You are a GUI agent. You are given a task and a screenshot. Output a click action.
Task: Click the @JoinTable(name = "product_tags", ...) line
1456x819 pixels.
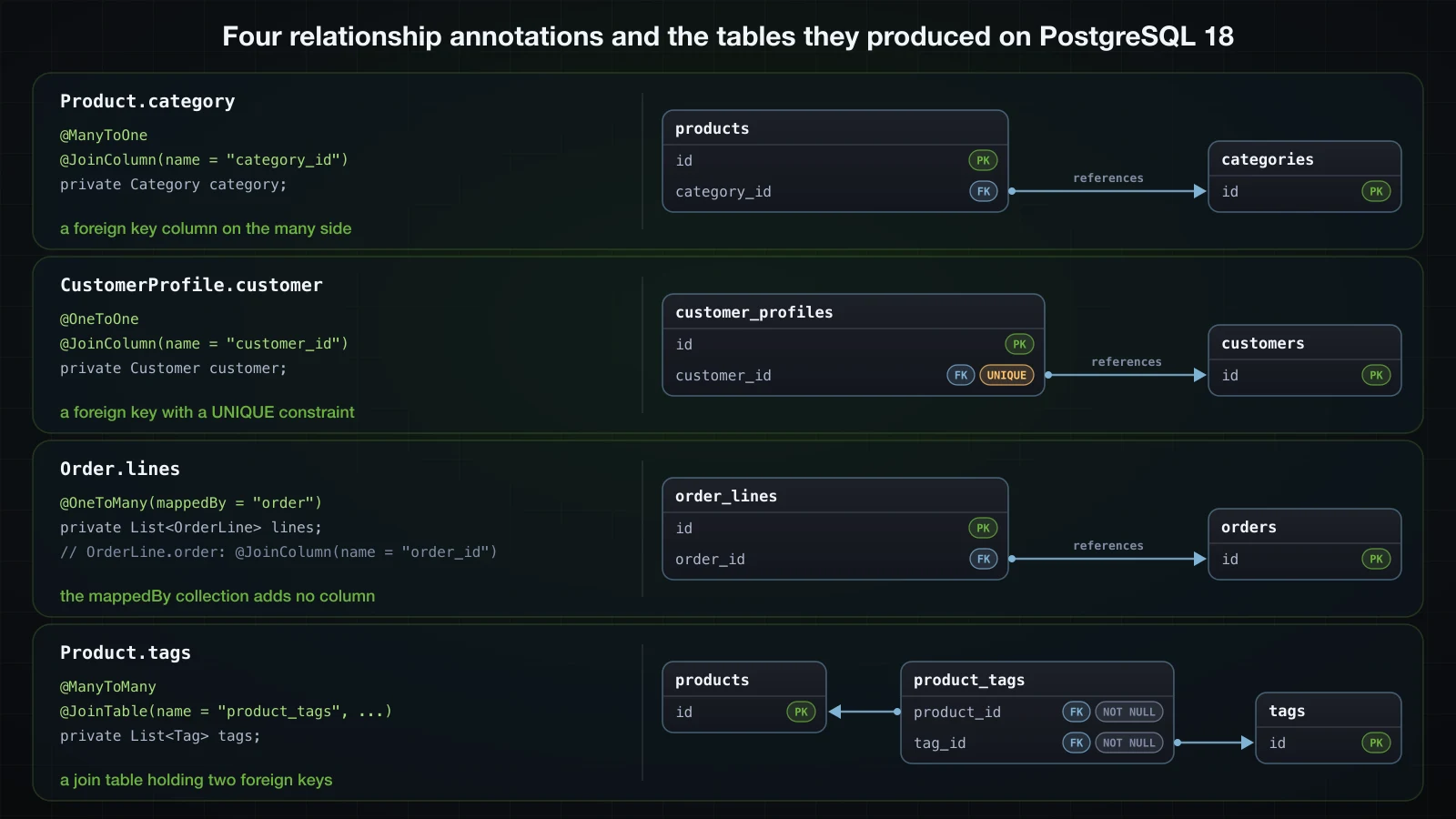tap(226, 711)
